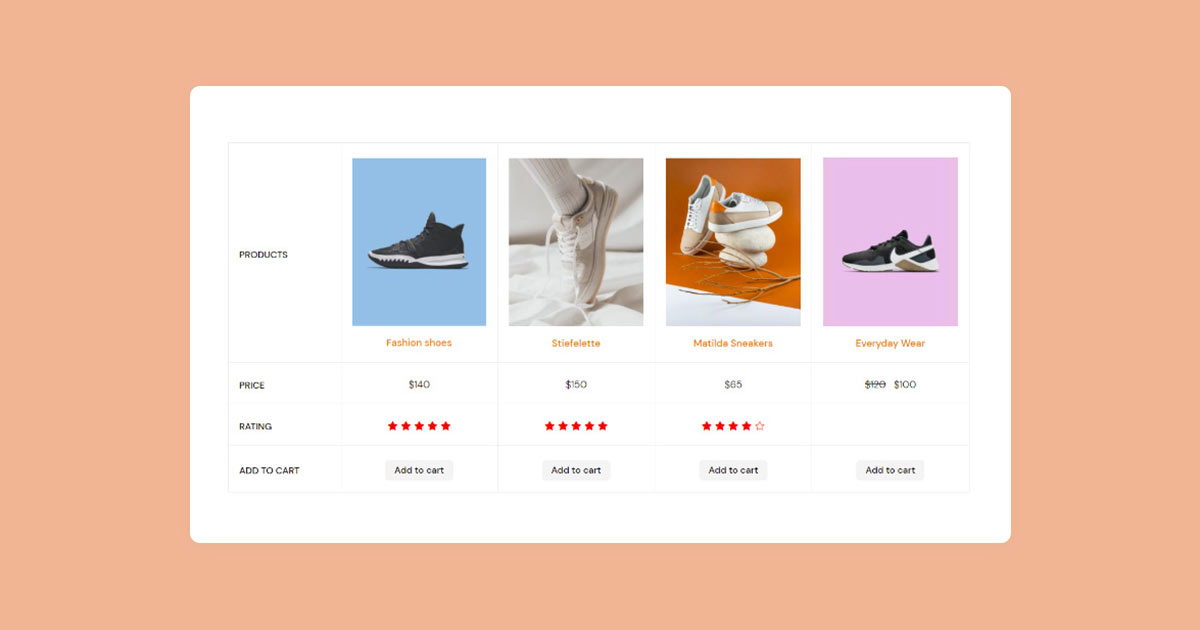Select the five-star rating for Stiefelette
The width and height of the screenshot is (1200, 630).
576,426
